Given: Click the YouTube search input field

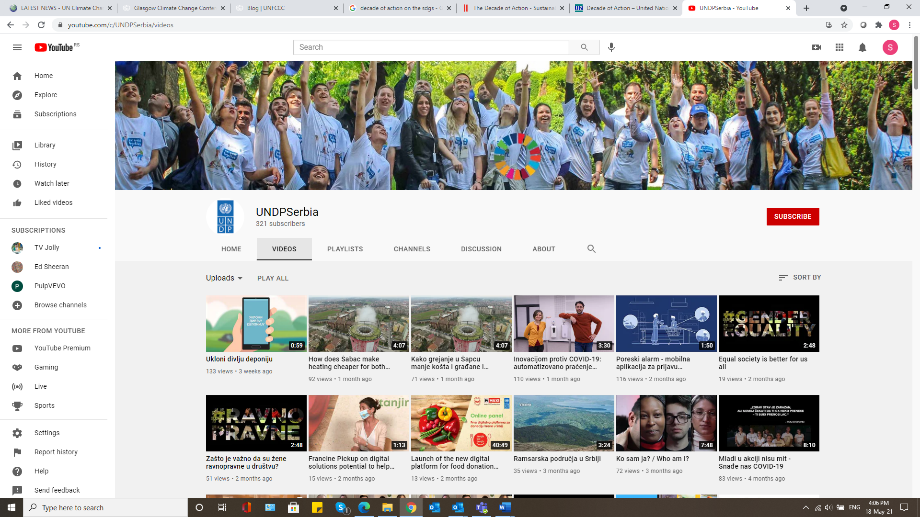Looking at the screenshot, I should pyautogui.click(x=431, y=48).
